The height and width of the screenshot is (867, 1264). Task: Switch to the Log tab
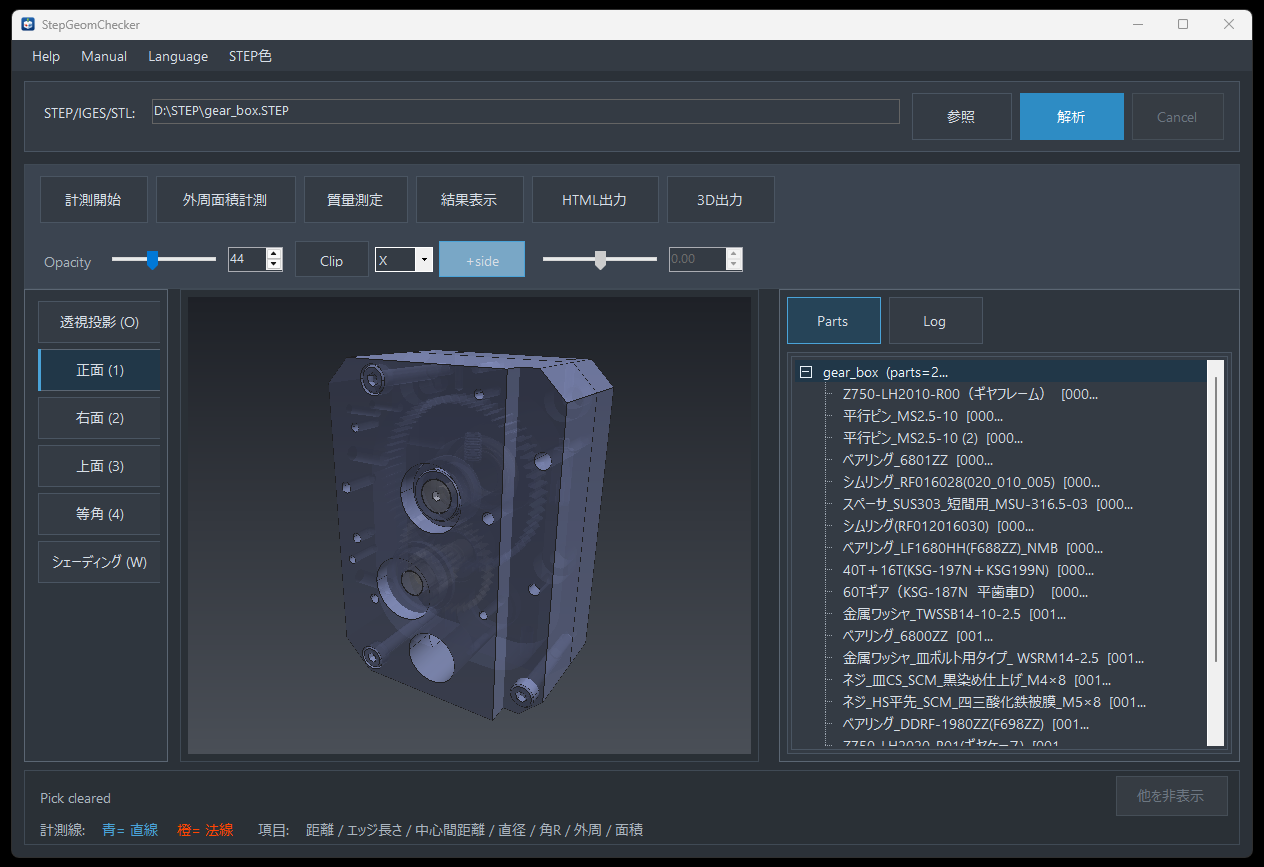[935, 320]
